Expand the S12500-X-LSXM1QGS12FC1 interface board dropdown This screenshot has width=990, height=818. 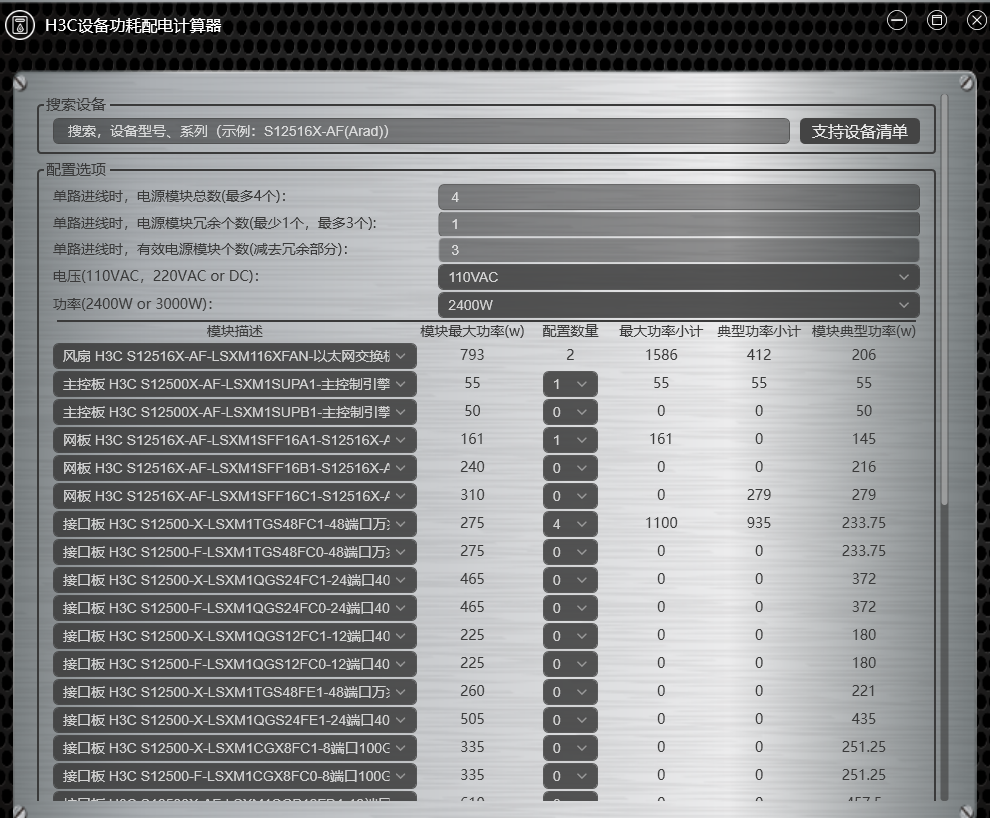coord(235,636)
